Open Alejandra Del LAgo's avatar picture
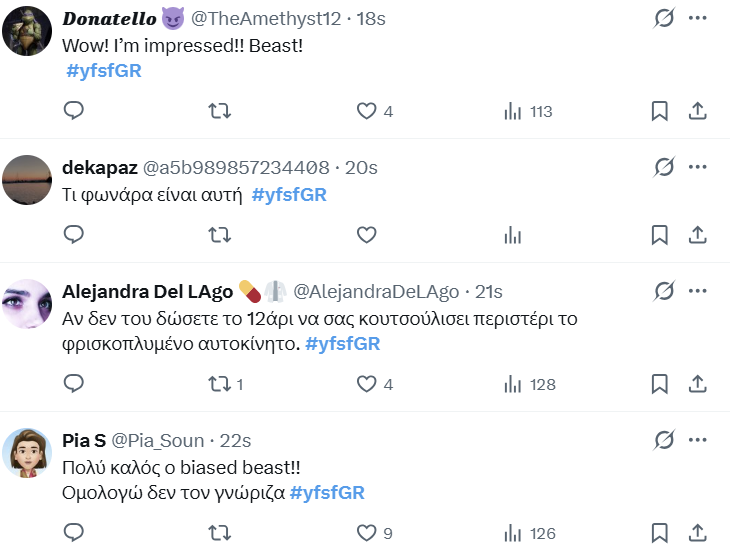The image size is (730, 558). click(27, 304)
